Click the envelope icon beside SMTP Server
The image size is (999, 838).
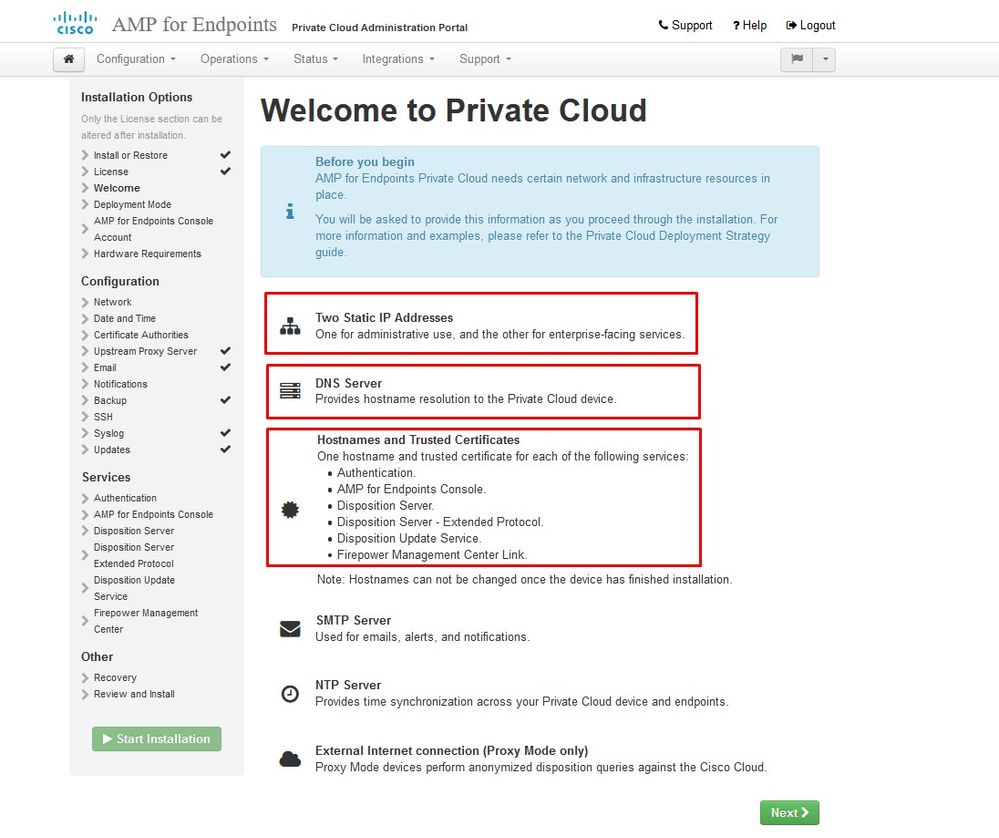pyautogui.click(x=290, y=629)
